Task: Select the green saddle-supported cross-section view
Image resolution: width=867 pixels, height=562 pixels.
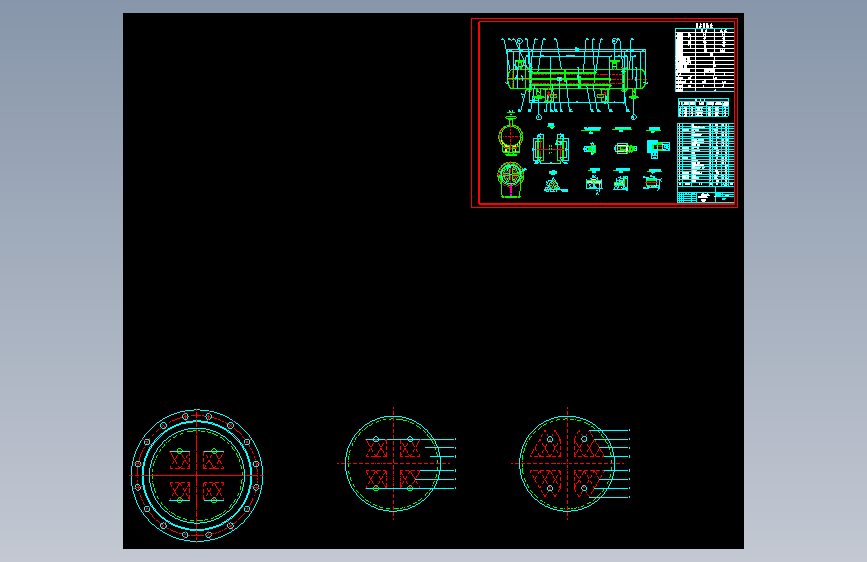Action: [510, 134]
